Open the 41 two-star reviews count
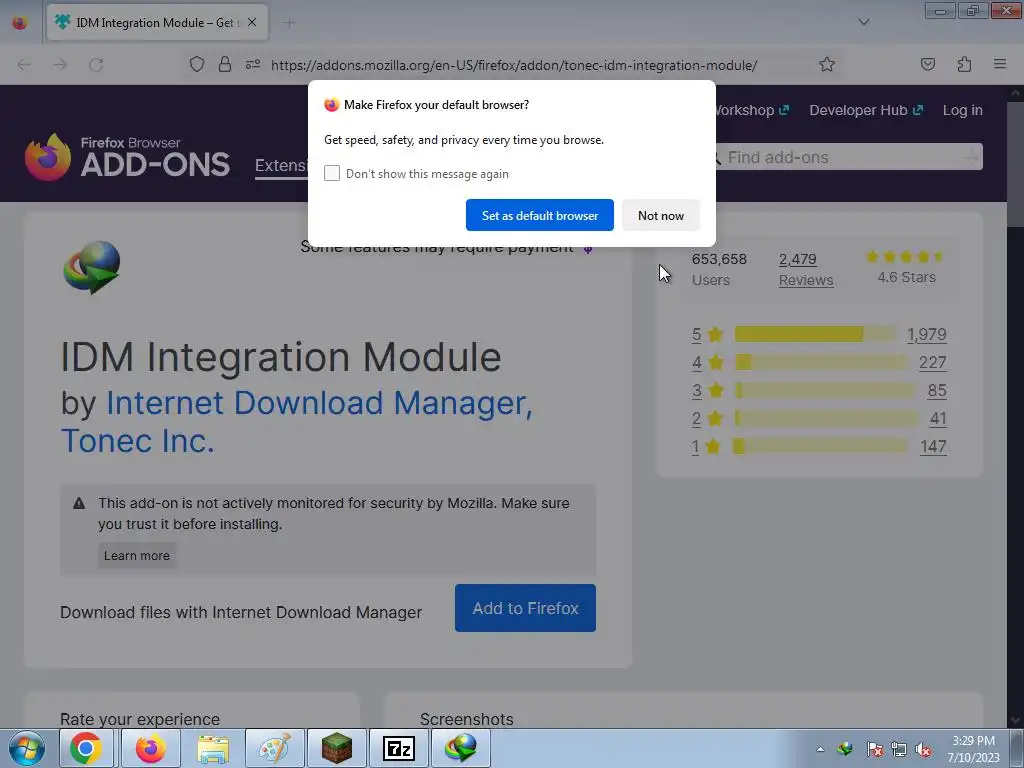Image resolution: width=1024 pixels, height=768 pixels. pos(938,419)
